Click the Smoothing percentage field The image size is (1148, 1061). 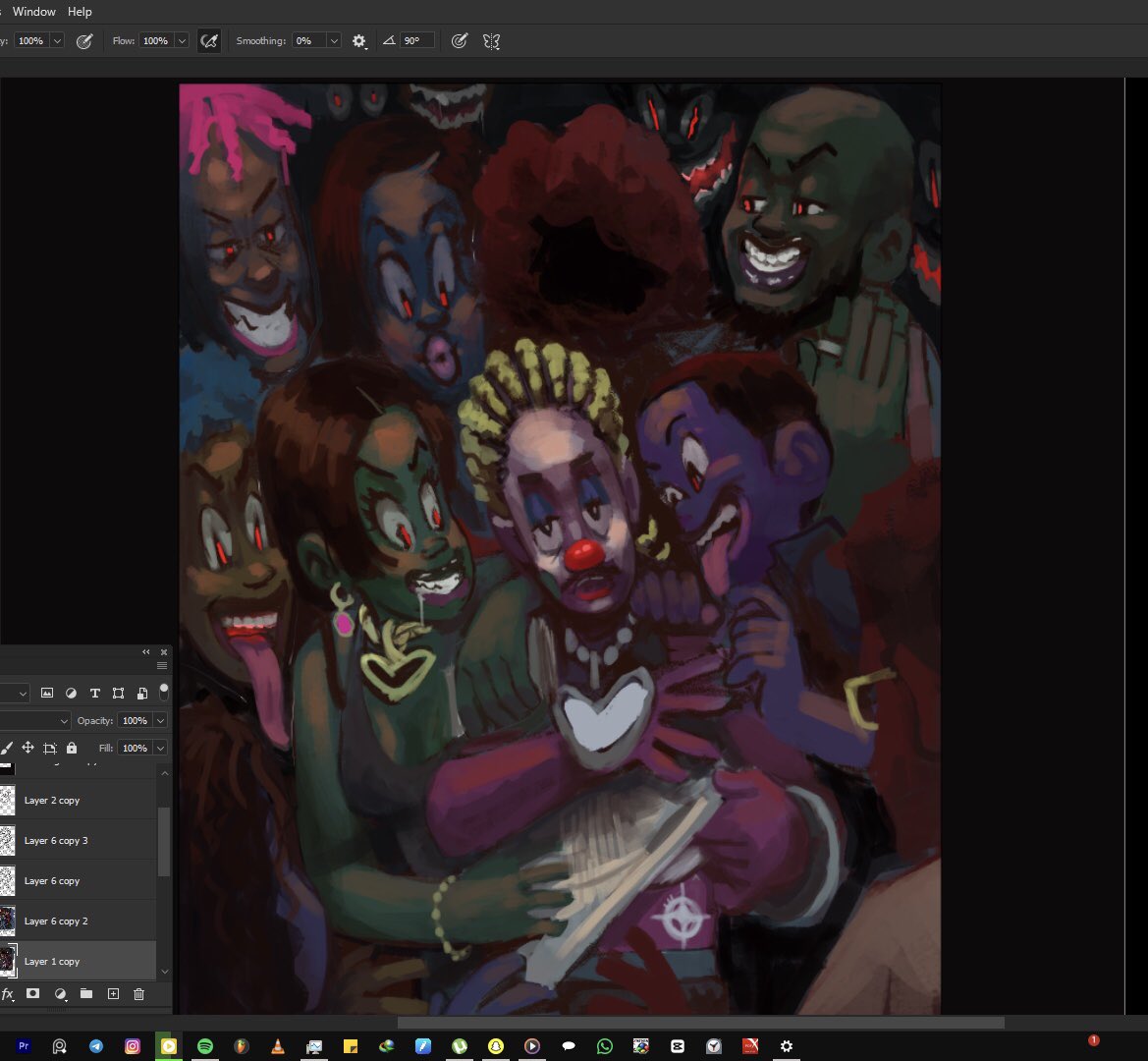308,41
